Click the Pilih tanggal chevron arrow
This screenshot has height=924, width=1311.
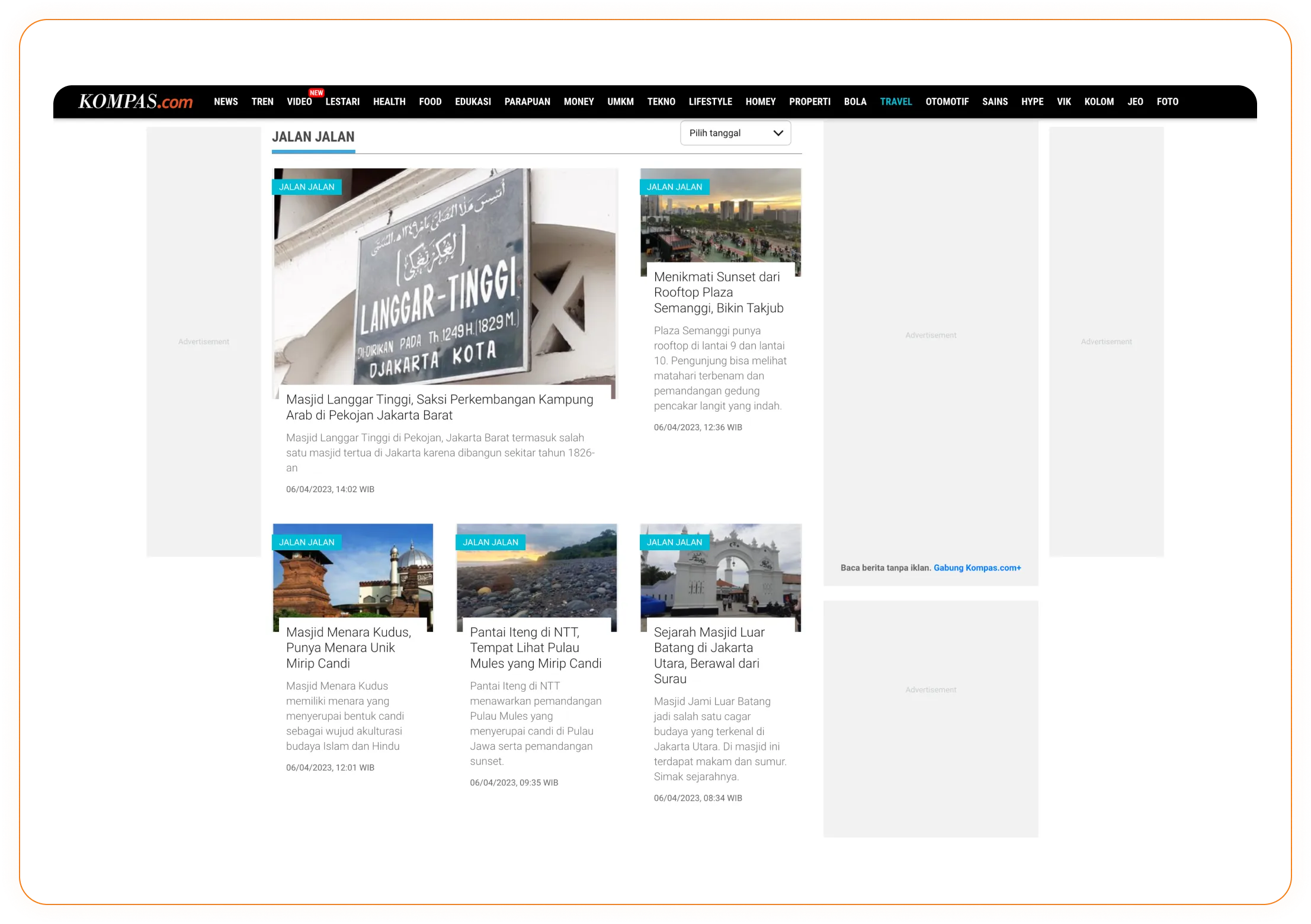point(778,133)
